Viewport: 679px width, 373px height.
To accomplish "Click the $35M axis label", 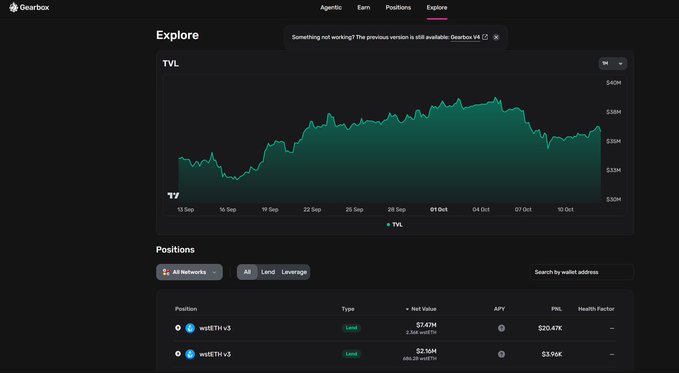I will (614, 141).
